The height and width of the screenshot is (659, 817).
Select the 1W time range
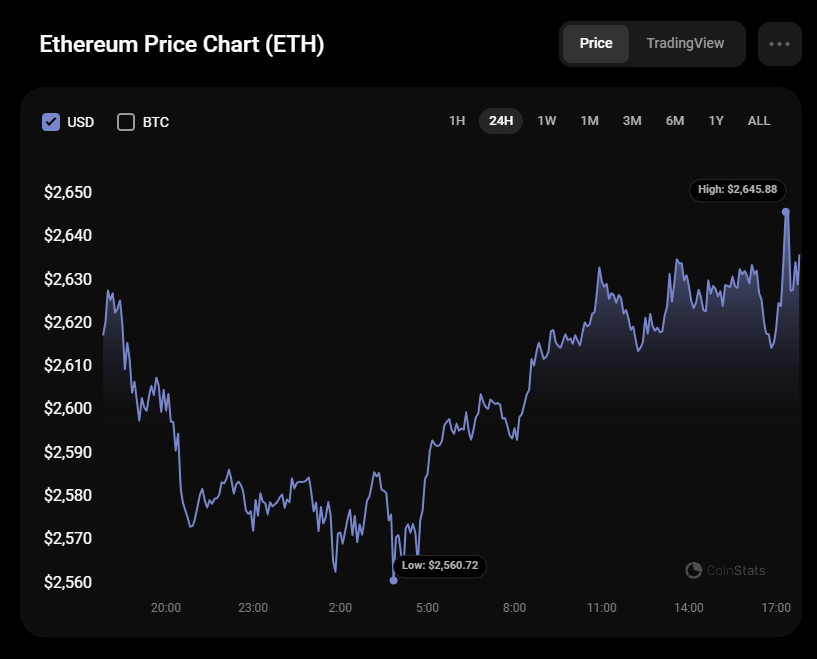547,121
